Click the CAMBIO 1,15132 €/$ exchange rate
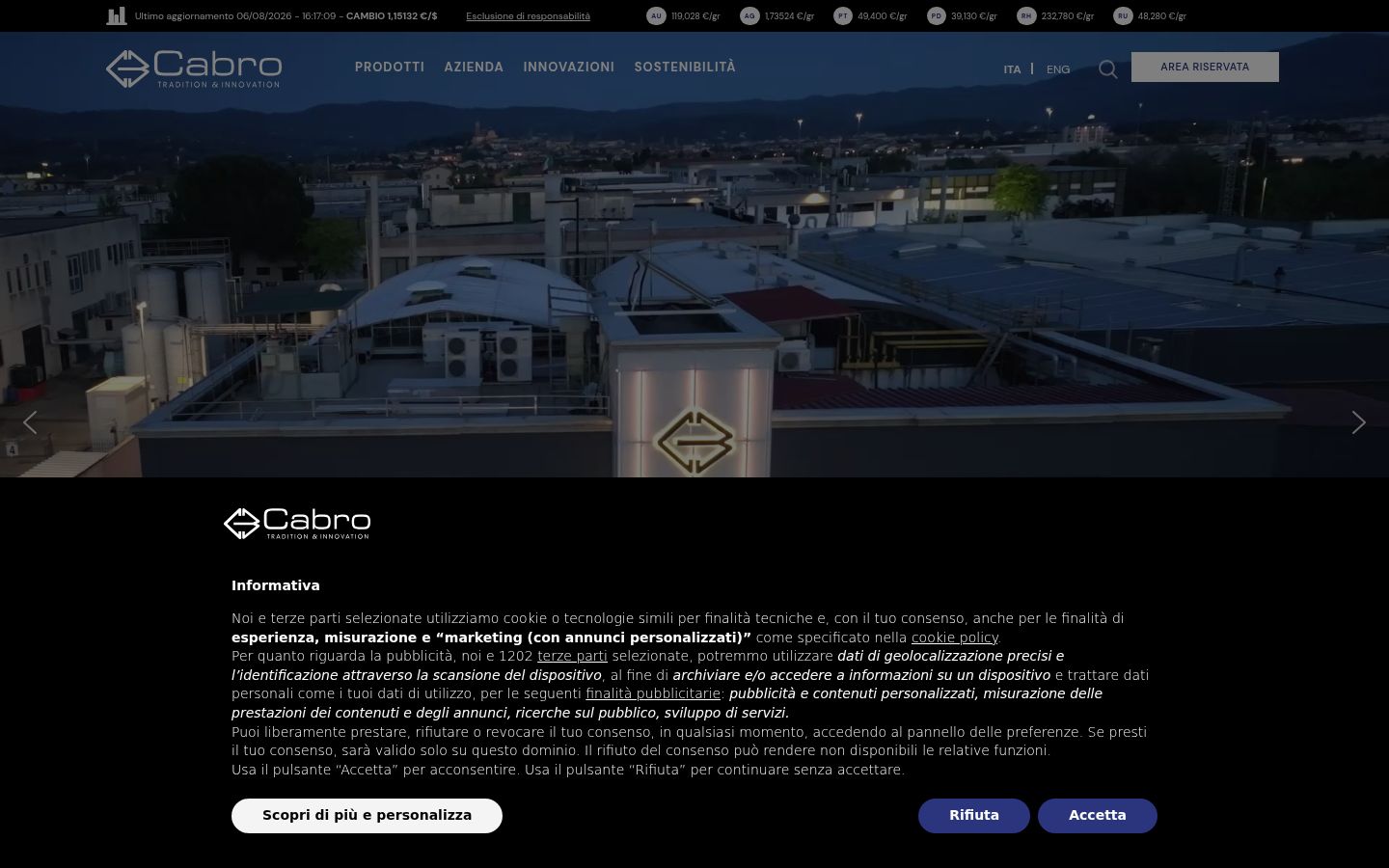 click(392, 16)
